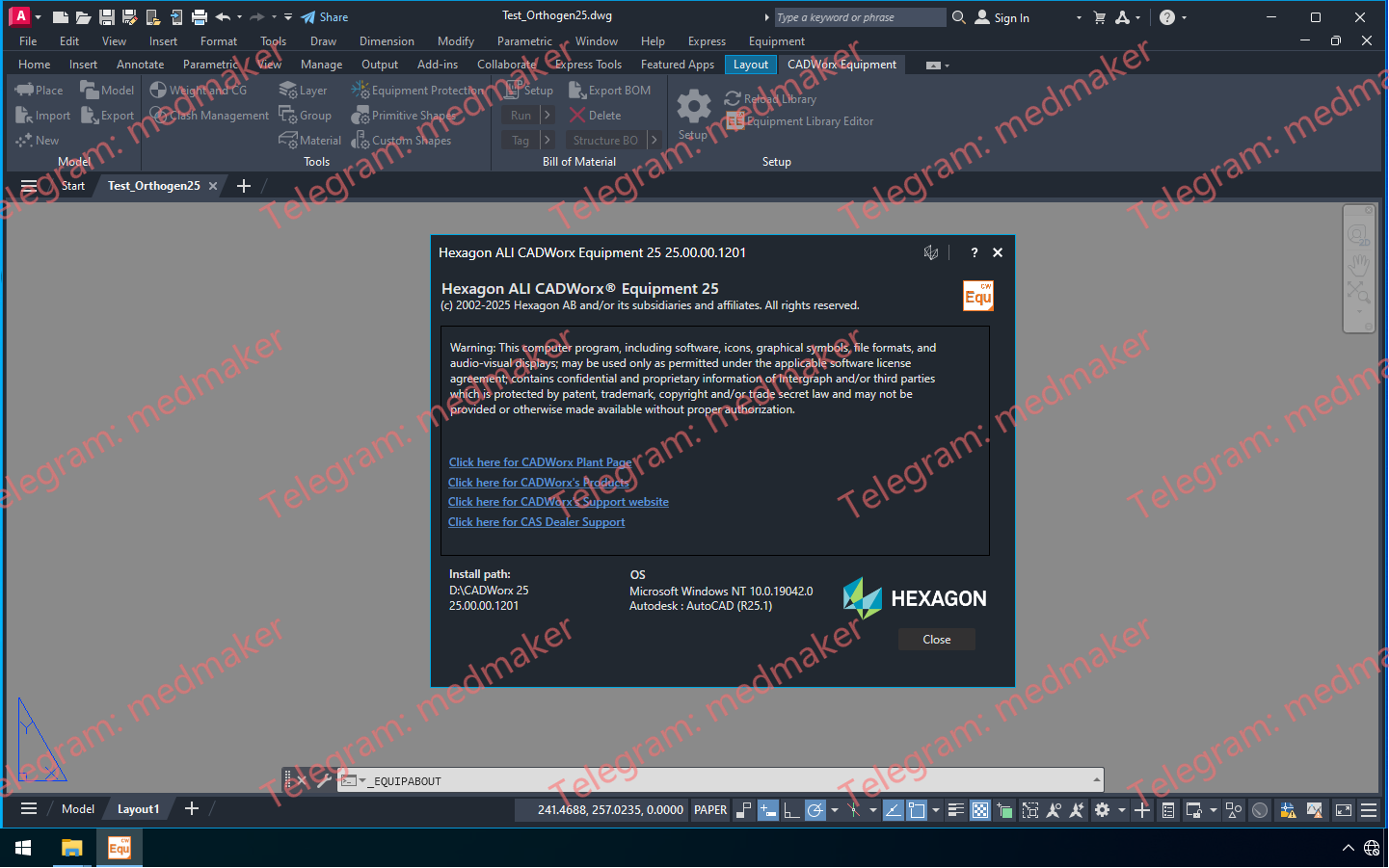This screenshot has width=1389, height=868.
Task: Open the Equipment menu
Action: click(776, 41)
